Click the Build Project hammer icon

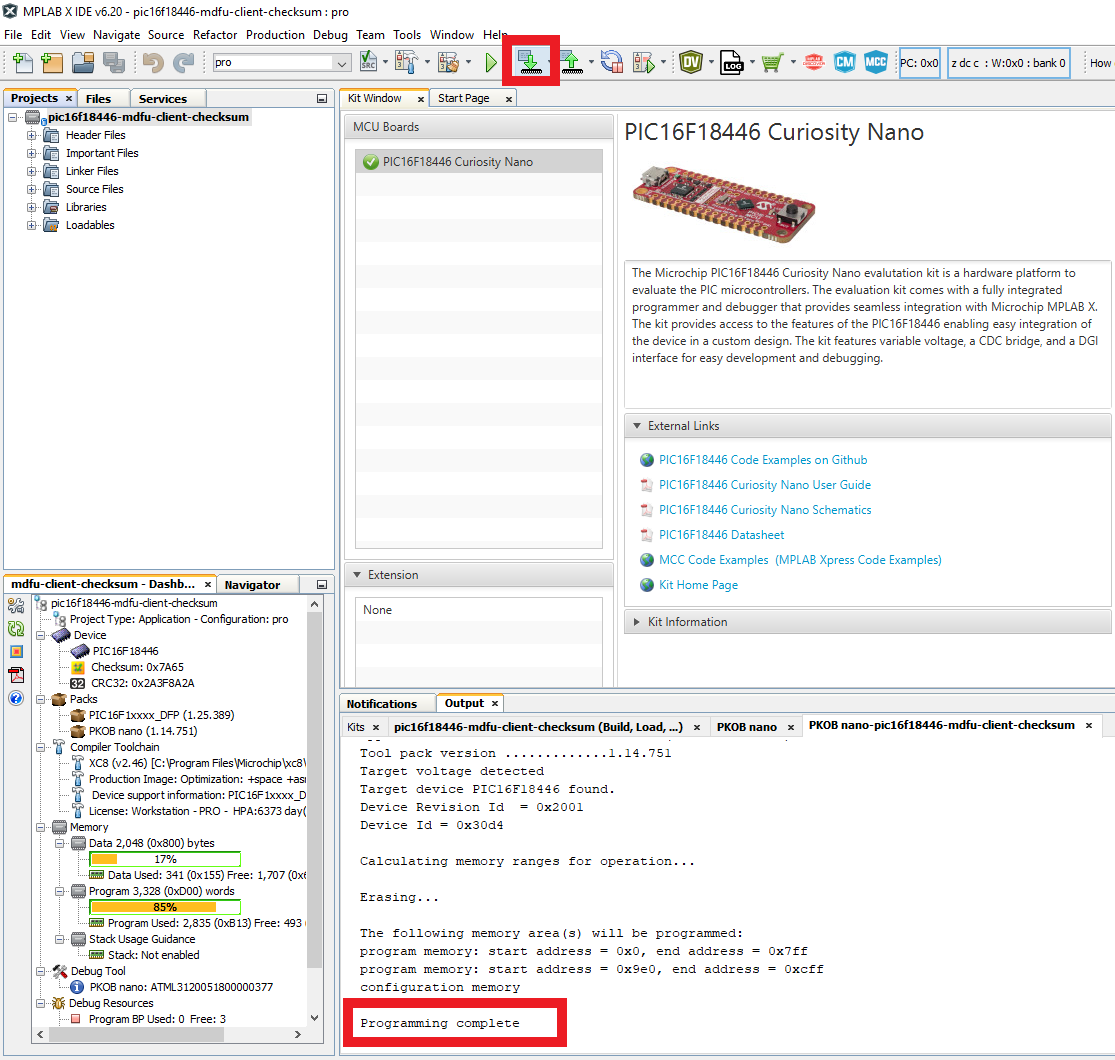pos(405,63)
